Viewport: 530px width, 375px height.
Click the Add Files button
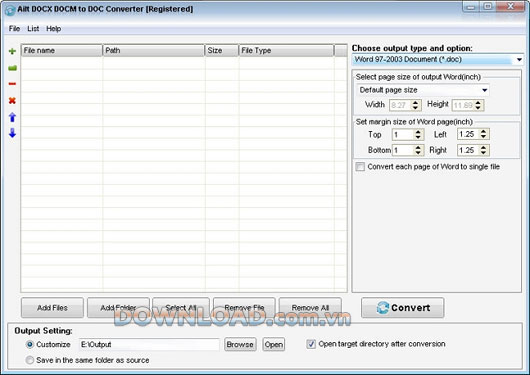tap(52, 308)
